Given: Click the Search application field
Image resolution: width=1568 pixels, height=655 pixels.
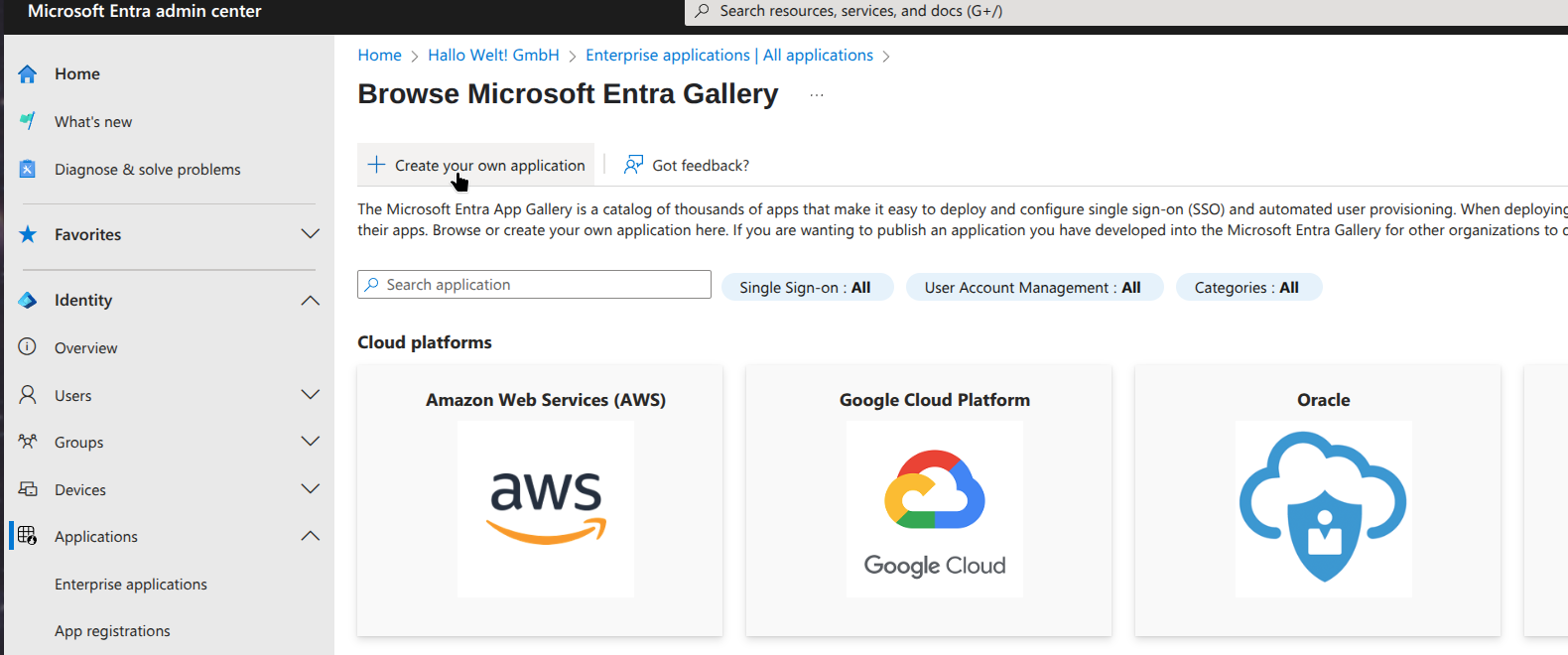Looking at the screenshot, I should coord(536,285).
